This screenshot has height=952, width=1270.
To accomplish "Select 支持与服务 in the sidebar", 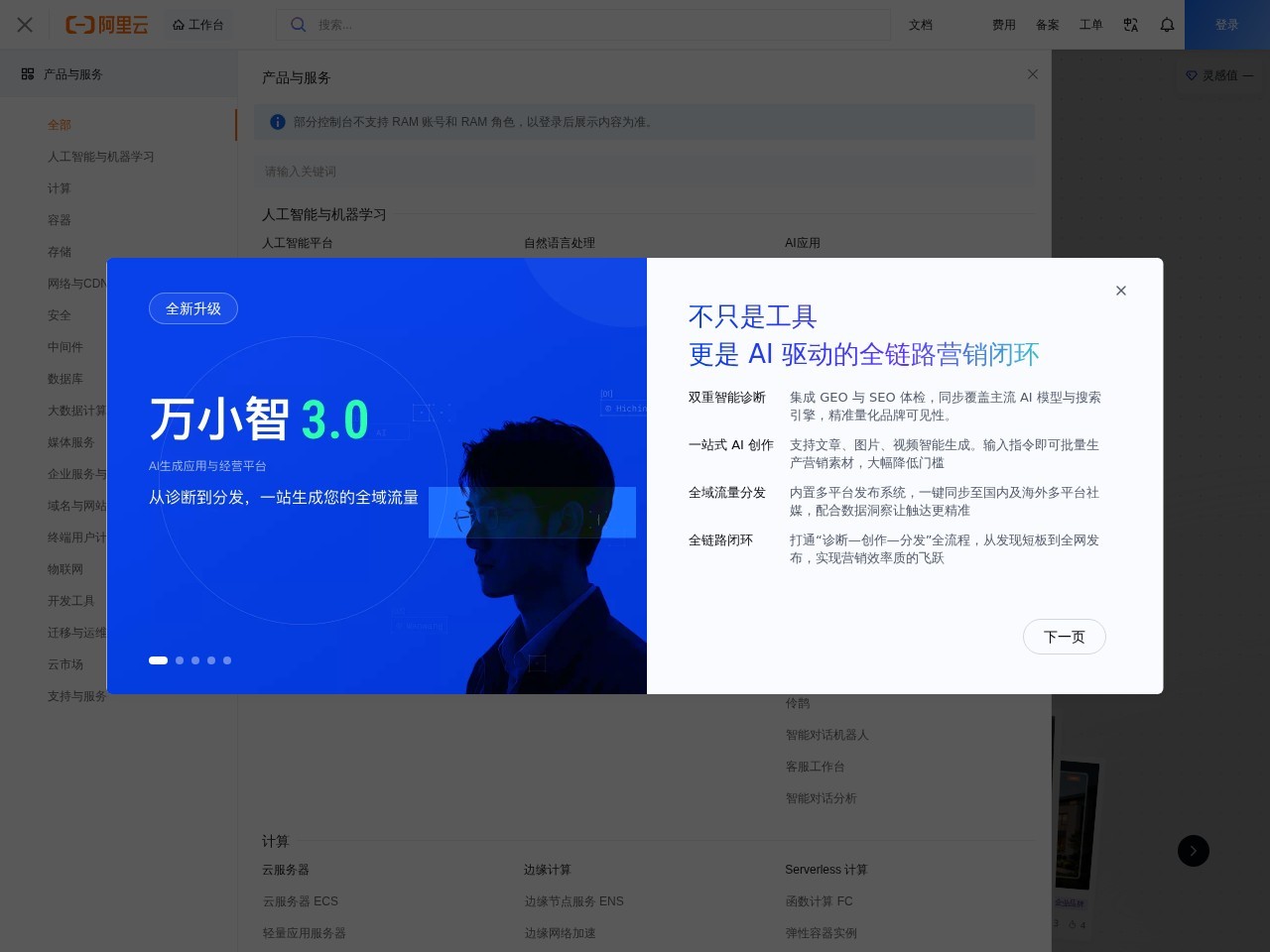I will (x=76, y=696).
